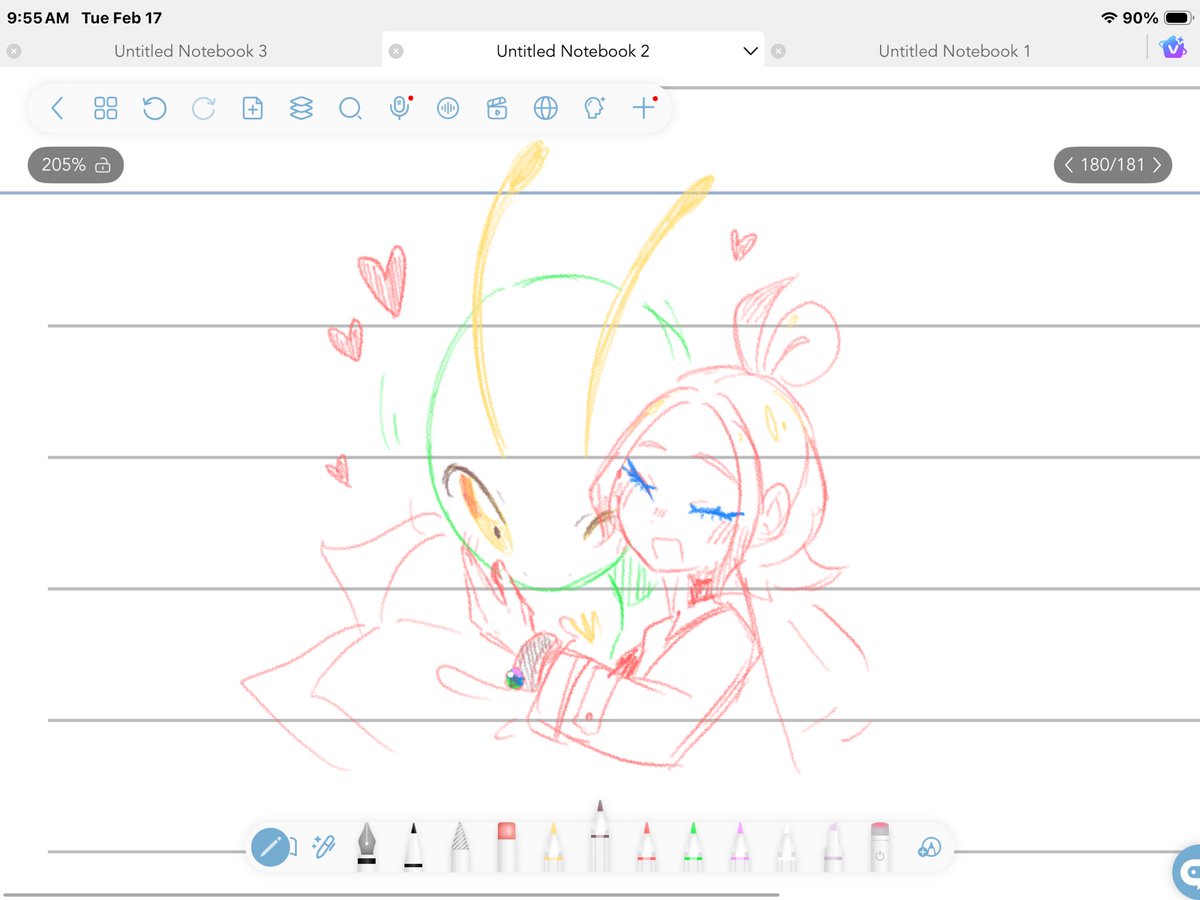Select the white crayon
The image size is (1200, 900).
pyautogui.click(x=786, y=847)
